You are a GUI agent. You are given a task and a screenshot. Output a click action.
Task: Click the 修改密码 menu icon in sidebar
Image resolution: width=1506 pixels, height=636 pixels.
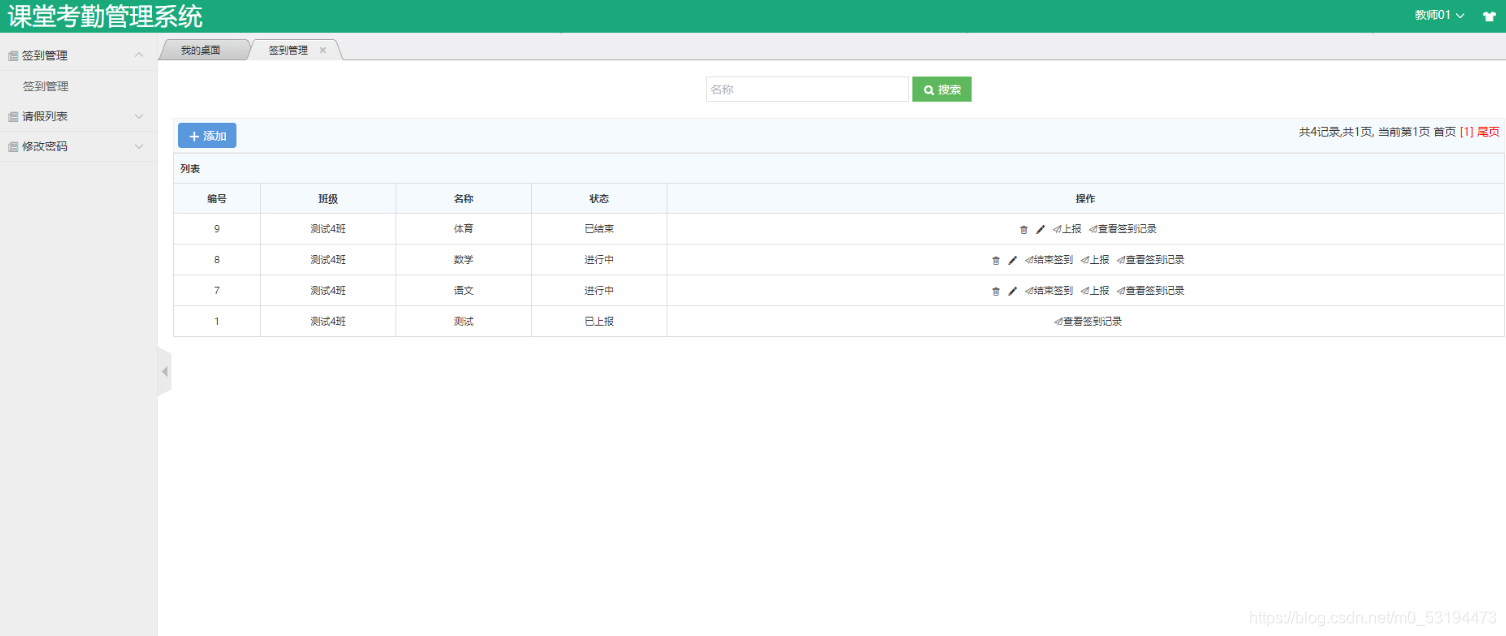tap(13, 147)
